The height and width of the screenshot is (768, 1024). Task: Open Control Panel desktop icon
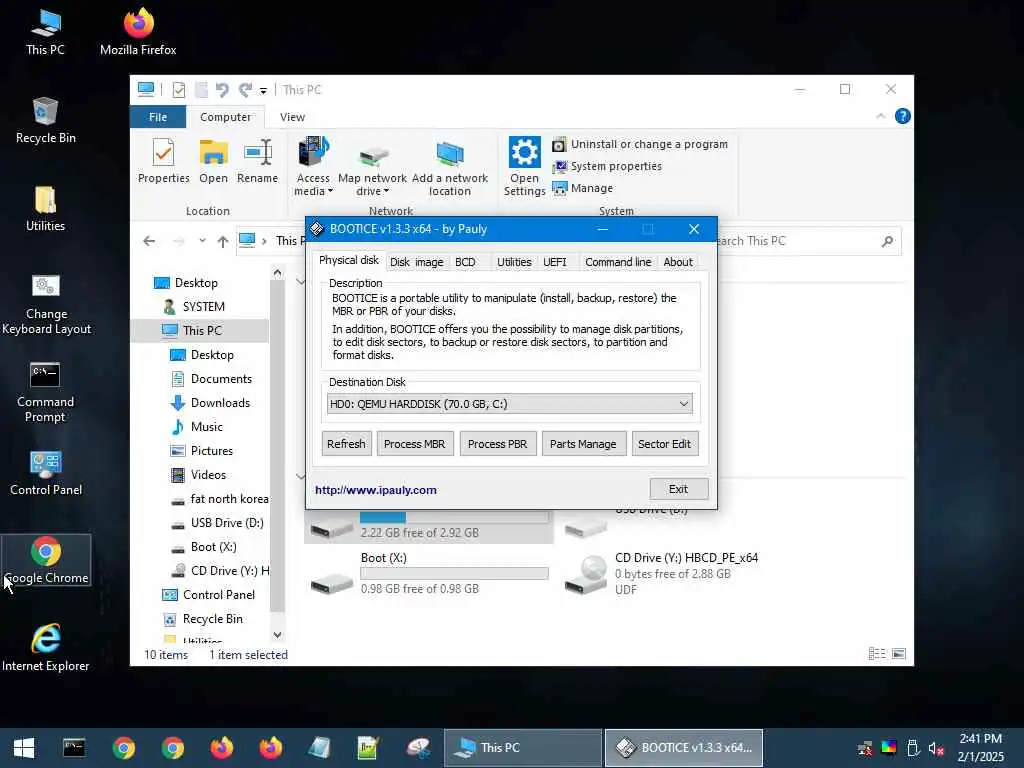46,473
